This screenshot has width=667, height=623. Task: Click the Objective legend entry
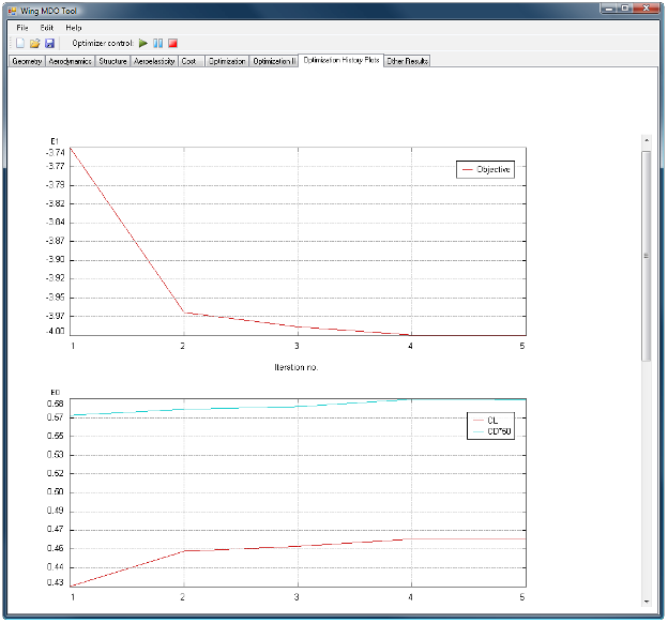[x=486, y=169]
